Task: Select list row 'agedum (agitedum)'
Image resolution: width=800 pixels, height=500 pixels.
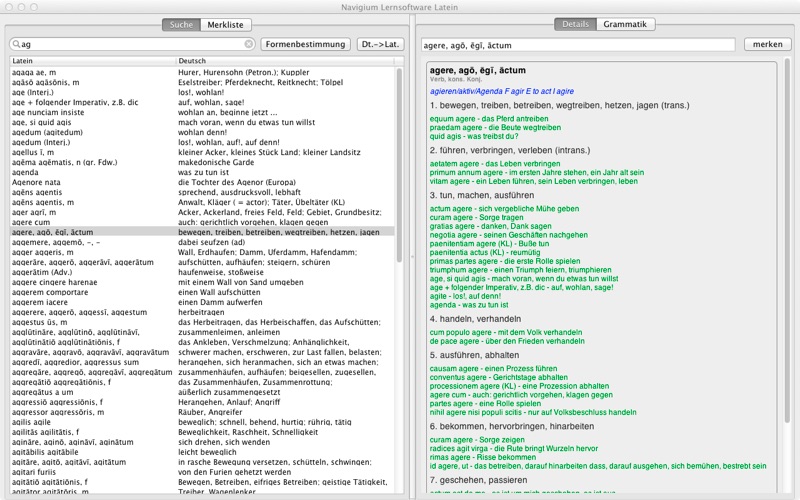Action: click(202, 132)
